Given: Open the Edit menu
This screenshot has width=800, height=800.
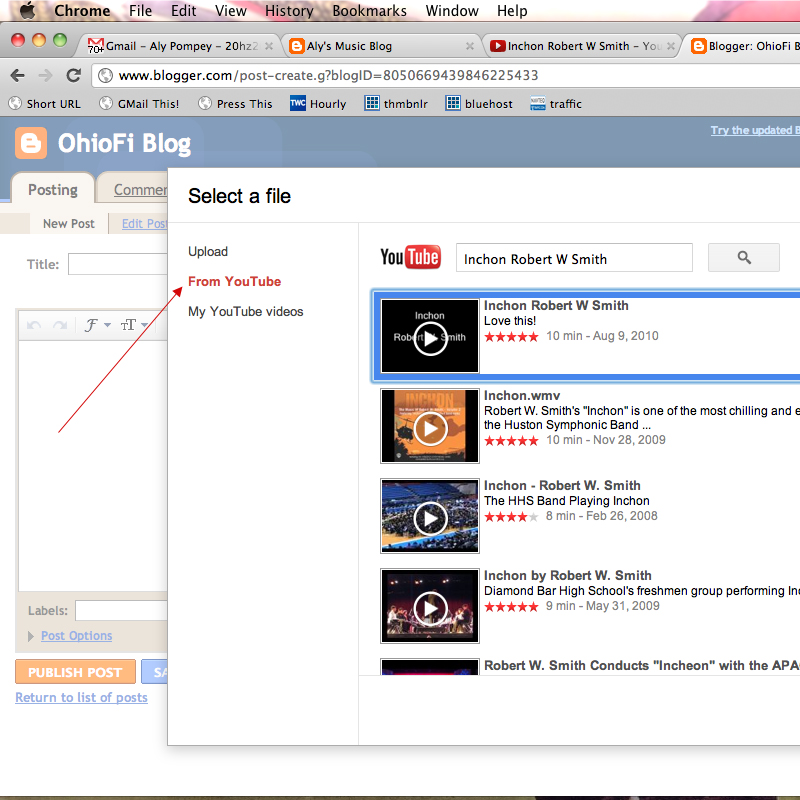Looking at the screenshot, I should (183, 11).
